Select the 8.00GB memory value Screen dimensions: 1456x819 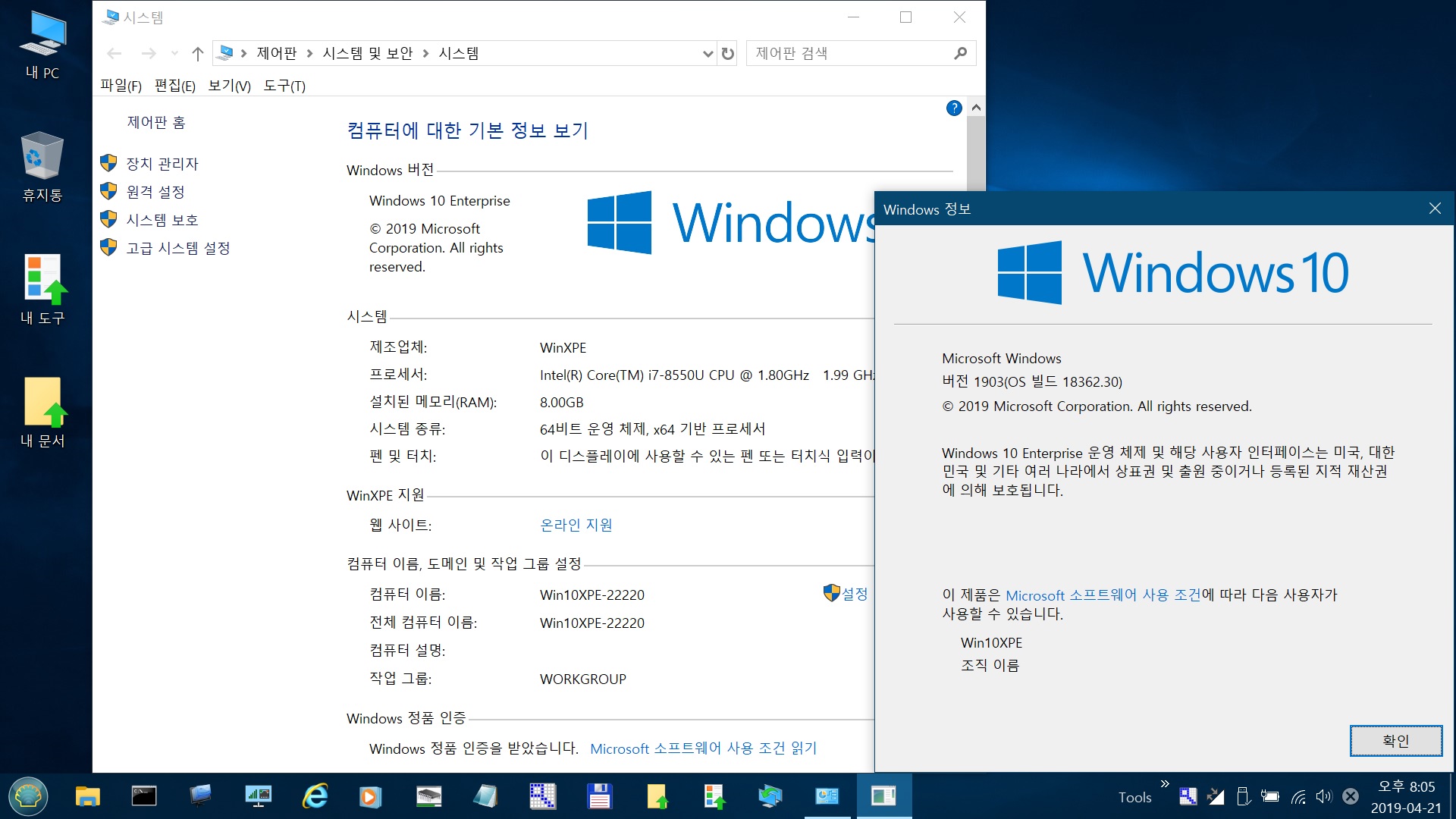562,403
